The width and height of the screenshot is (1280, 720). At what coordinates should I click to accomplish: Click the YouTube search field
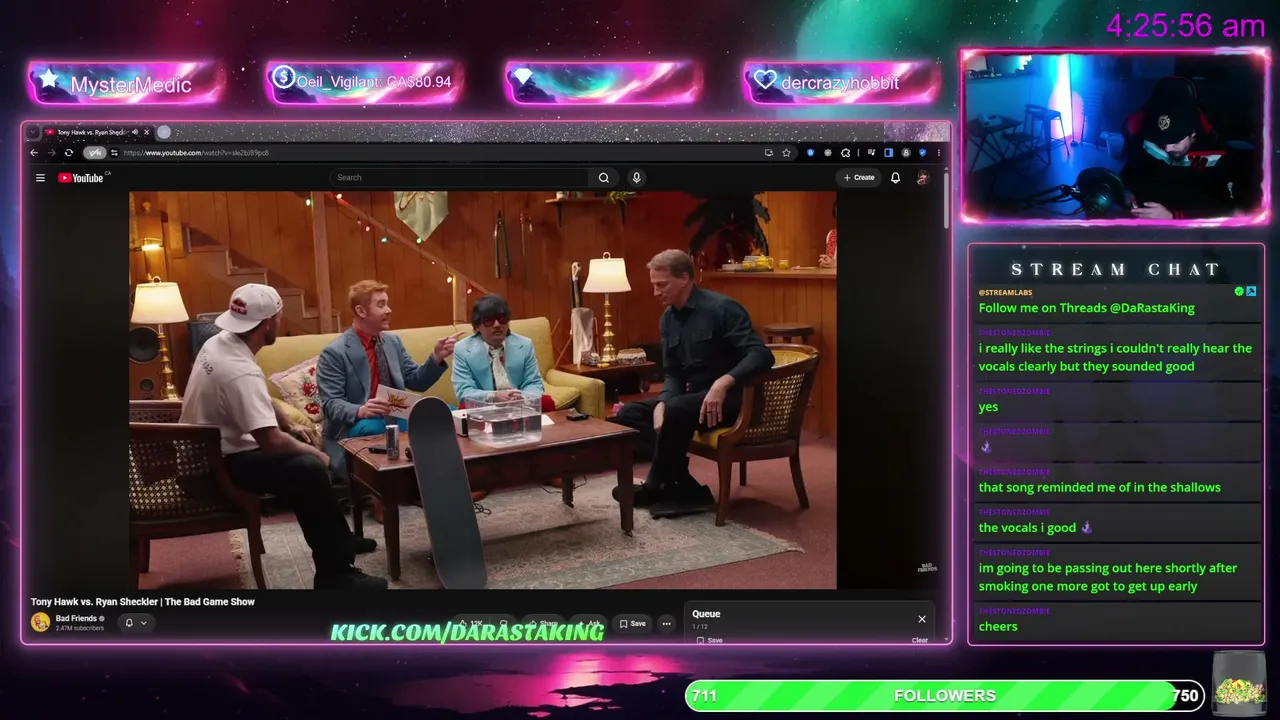459,178
